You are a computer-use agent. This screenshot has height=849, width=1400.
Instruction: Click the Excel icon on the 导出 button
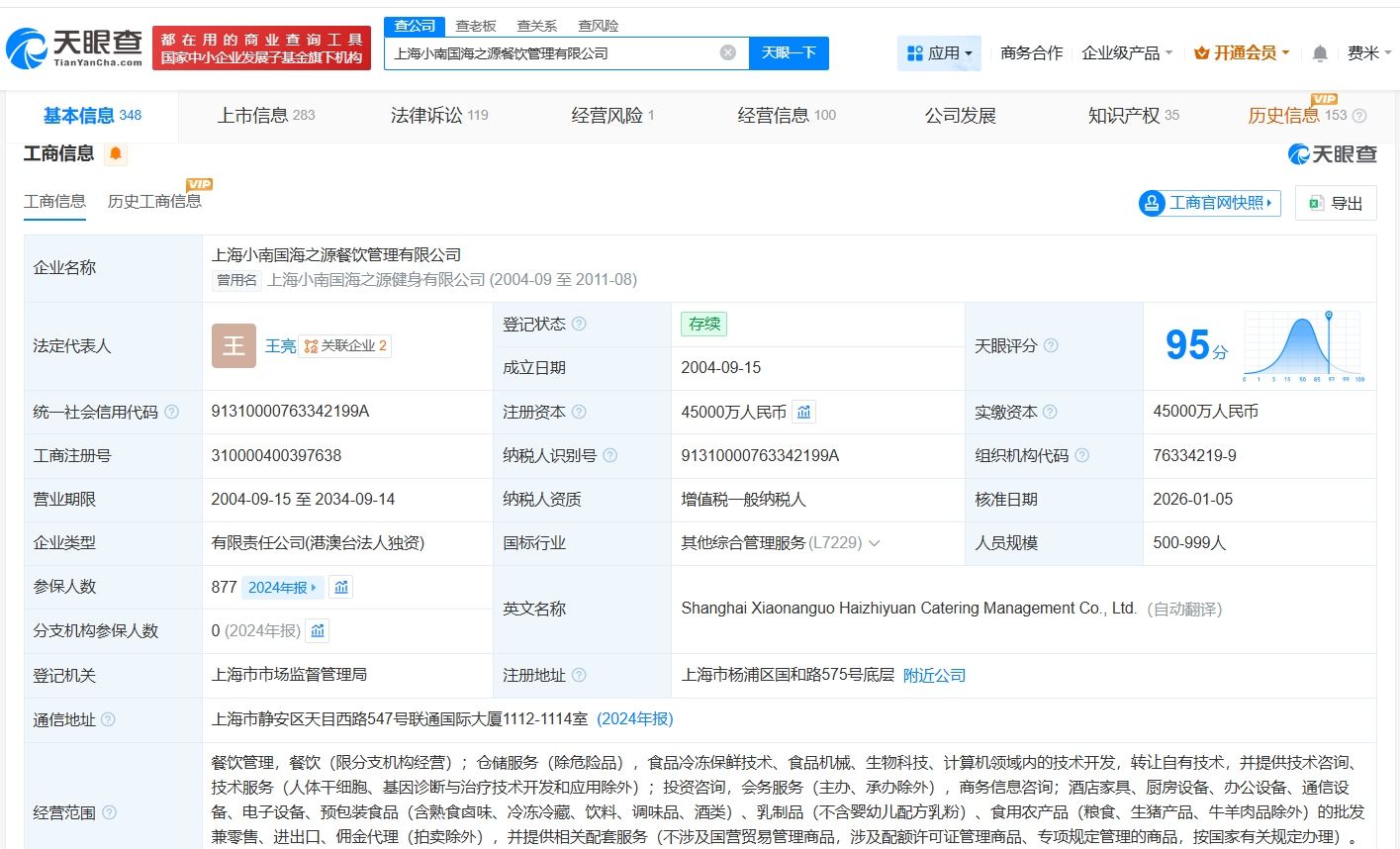[x=1316, y=203]
